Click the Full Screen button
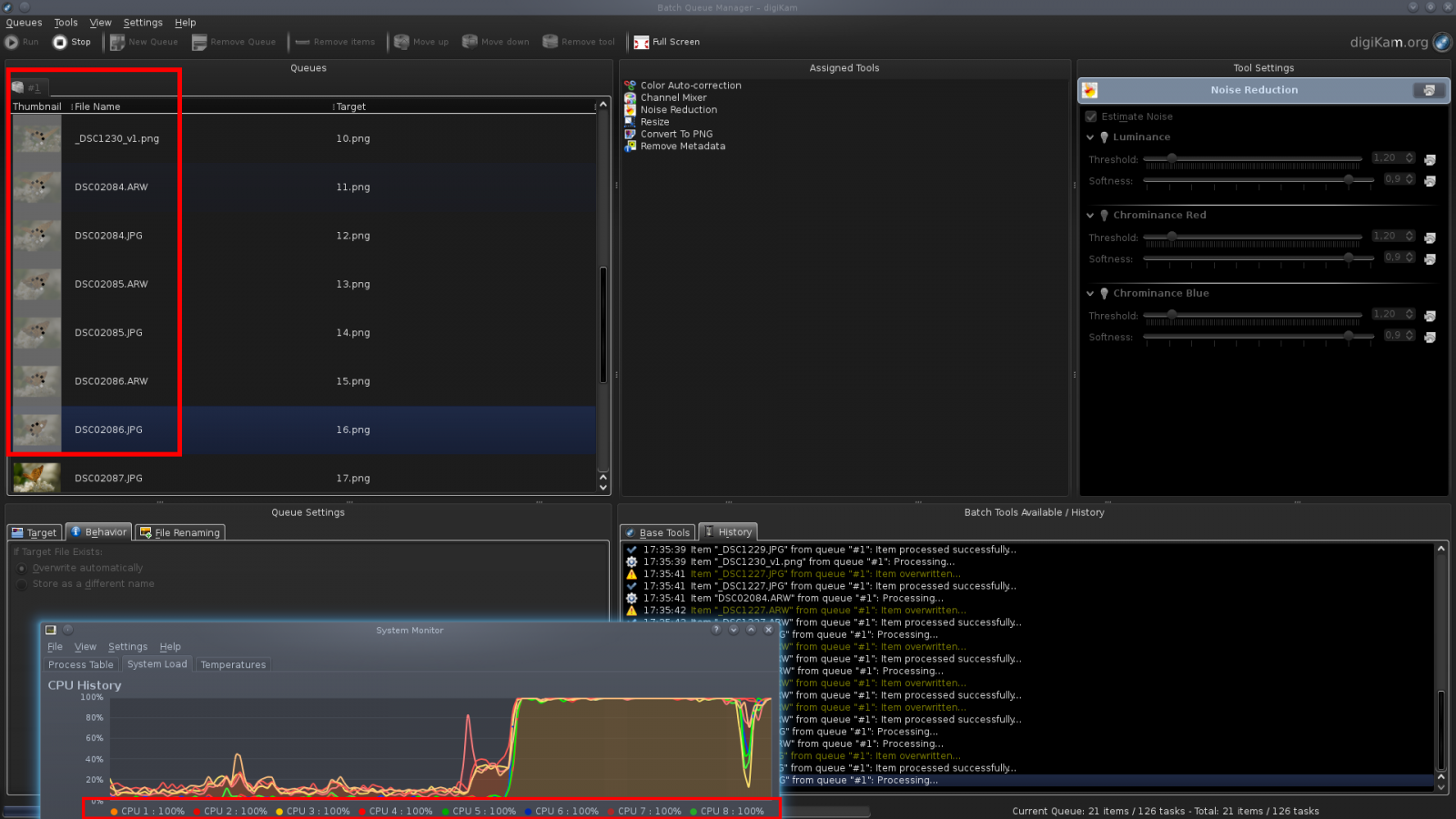The image size is (1456, 819). tap(669, 42)
